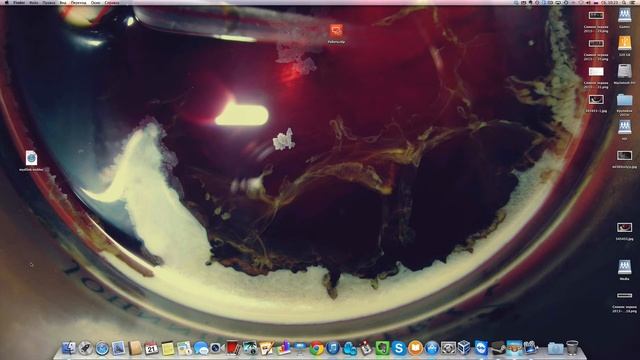640x360 pixels.
Task: Open the Apple menu
Action: point(6,2)
